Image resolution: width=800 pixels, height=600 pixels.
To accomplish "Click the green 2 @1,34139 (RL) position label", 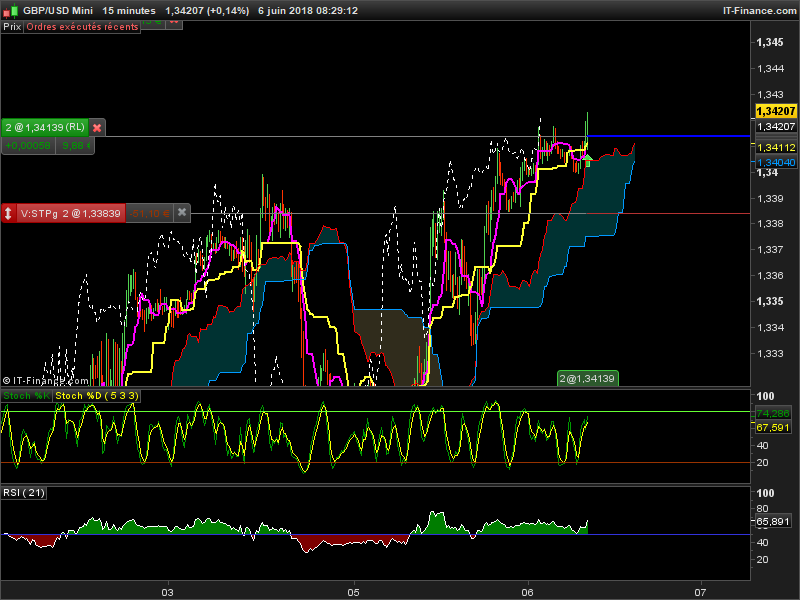I will tap(45, 128).
